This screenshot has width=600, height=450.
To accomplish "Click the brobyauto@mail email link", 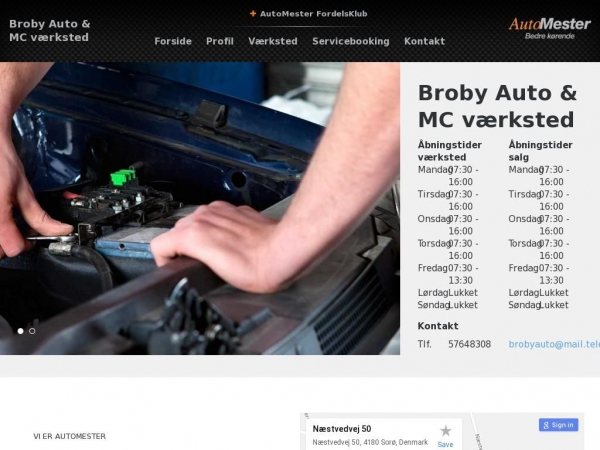I will (554, 344).
